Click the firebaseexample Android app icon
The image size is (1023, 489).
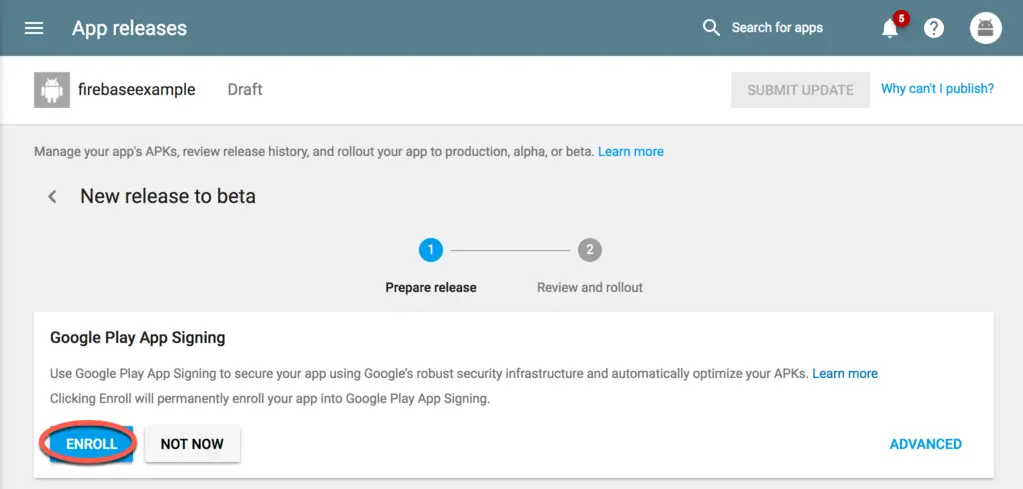pyautogui.click(x=50, y=90)
